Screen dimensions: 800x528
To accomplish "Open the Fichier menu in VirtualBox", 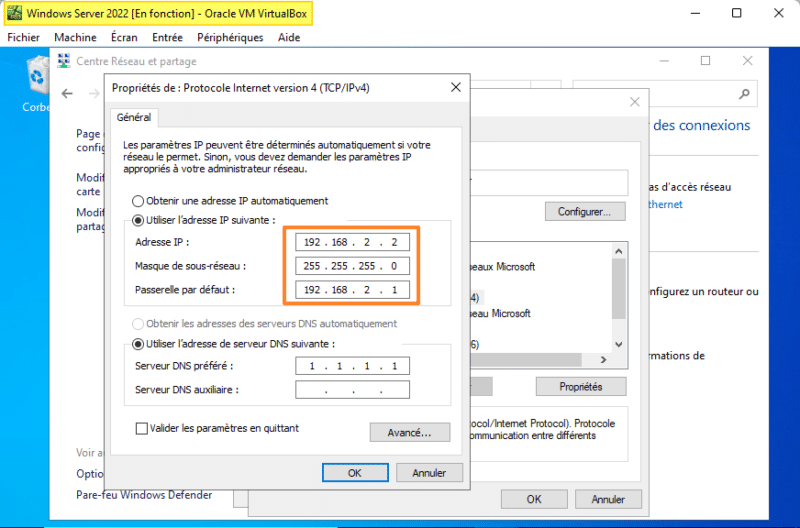I will [23, 37].
